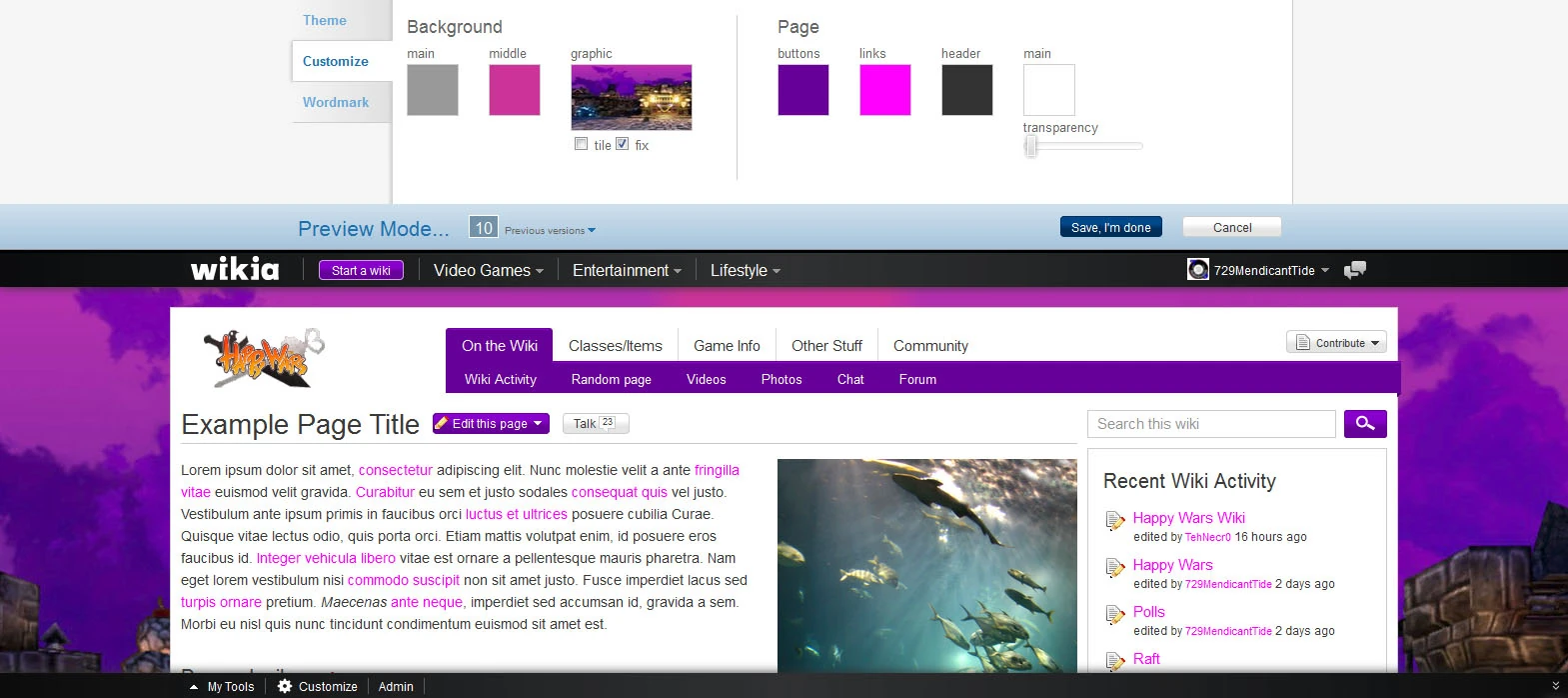Pick the page links magenta color swatch

(x=884, y=90)
